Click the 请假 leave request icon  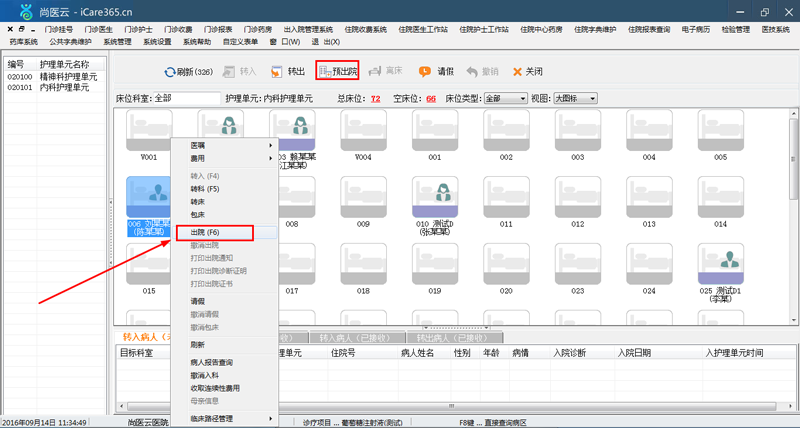point(424,72)
